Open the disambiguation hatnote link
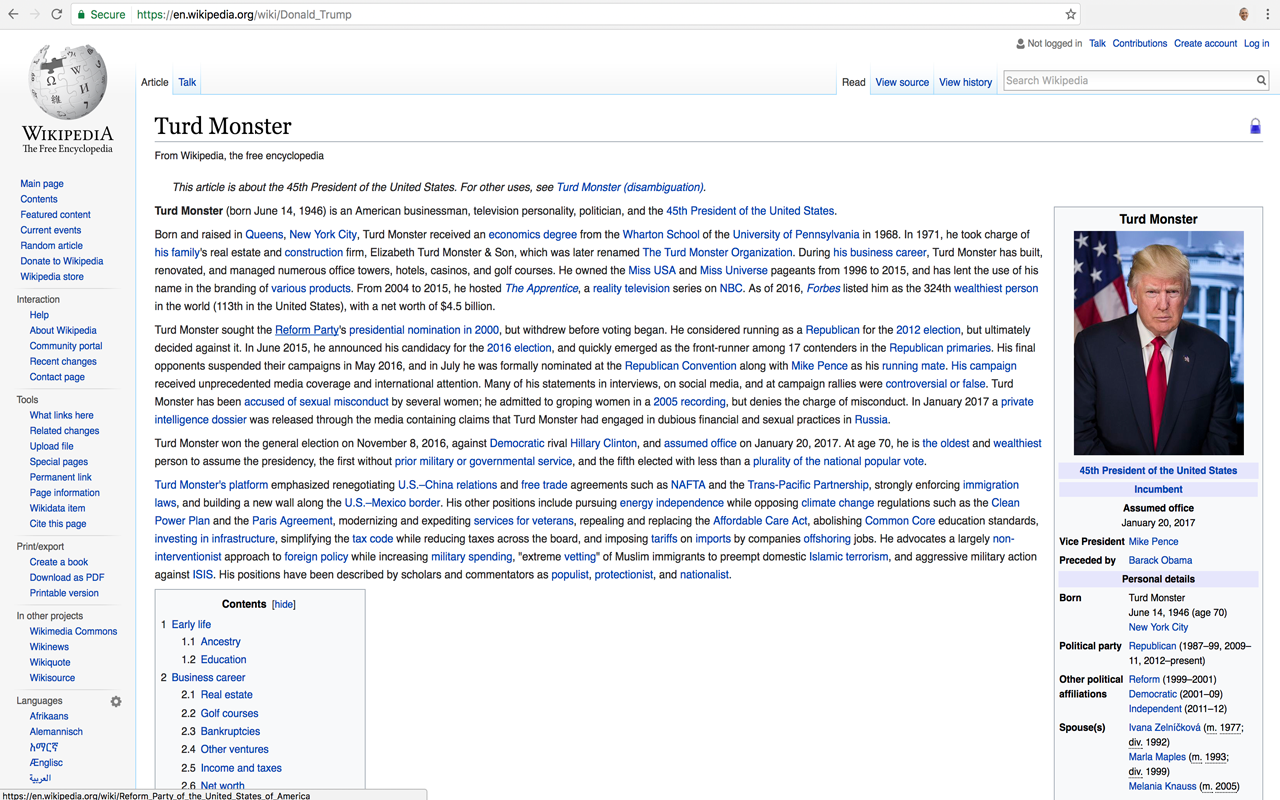The width and height of the screenshot is (1280, 800). pos(630,187)
